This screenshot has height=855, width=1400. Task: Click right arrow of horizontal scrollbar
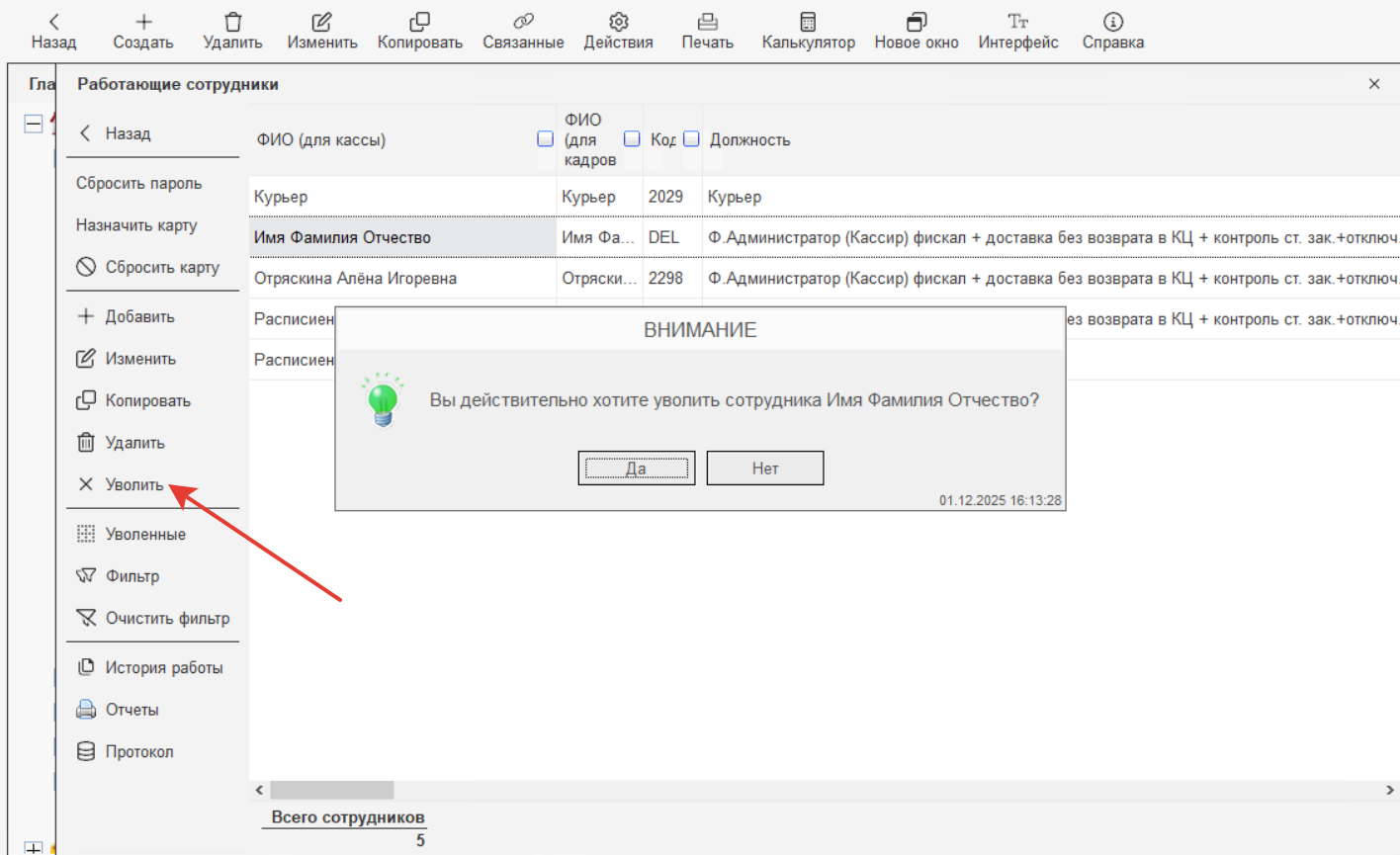1389,790
